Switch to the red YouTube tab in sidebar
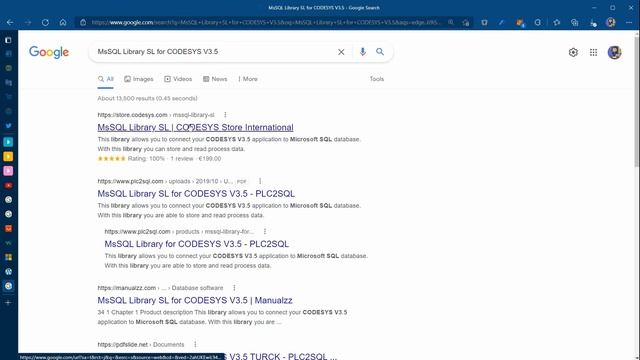The width and height of the screenshot is (640, 360). point(8,185)
